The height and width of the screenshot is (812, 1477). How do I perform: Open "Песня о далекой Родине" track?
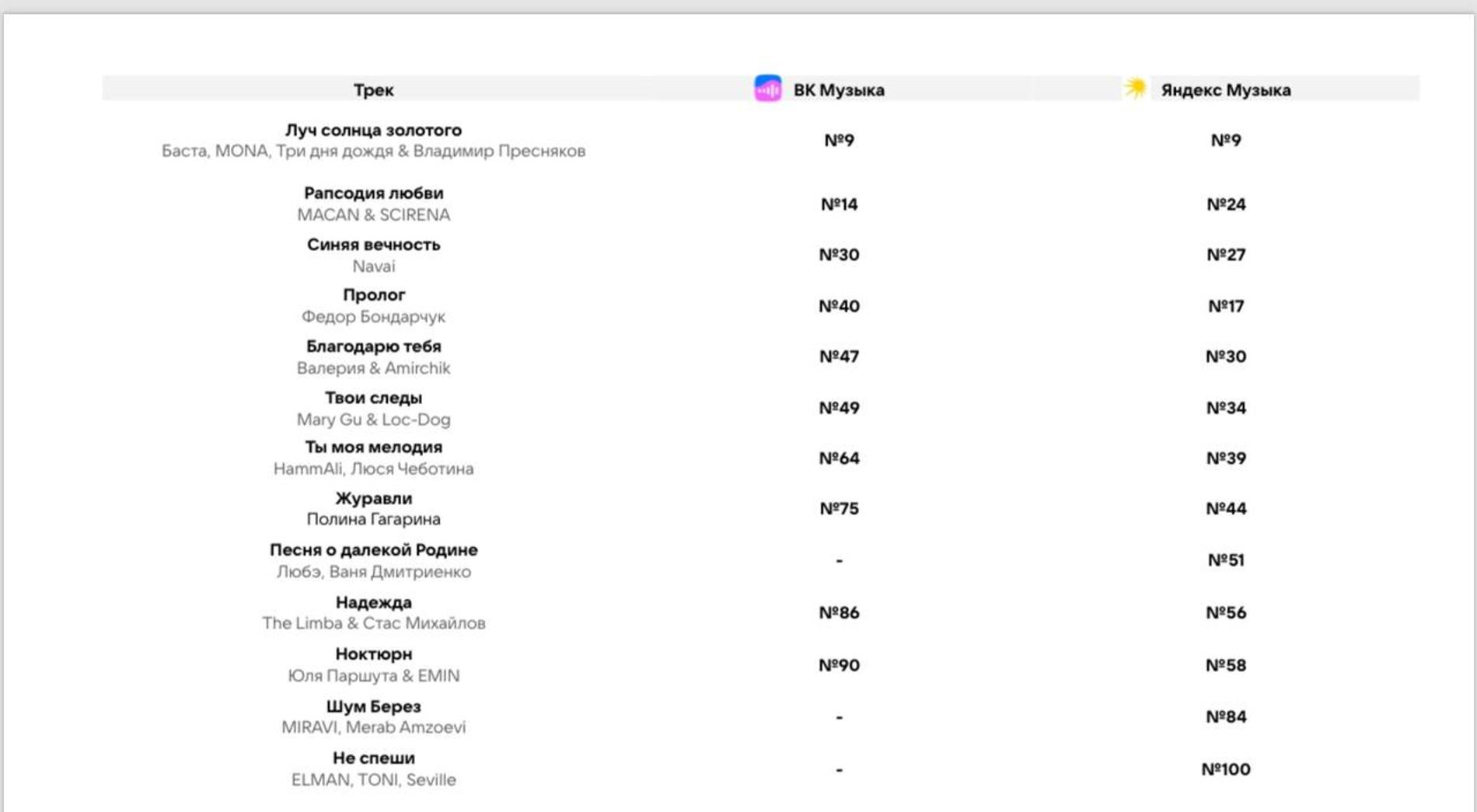[373, 550]
